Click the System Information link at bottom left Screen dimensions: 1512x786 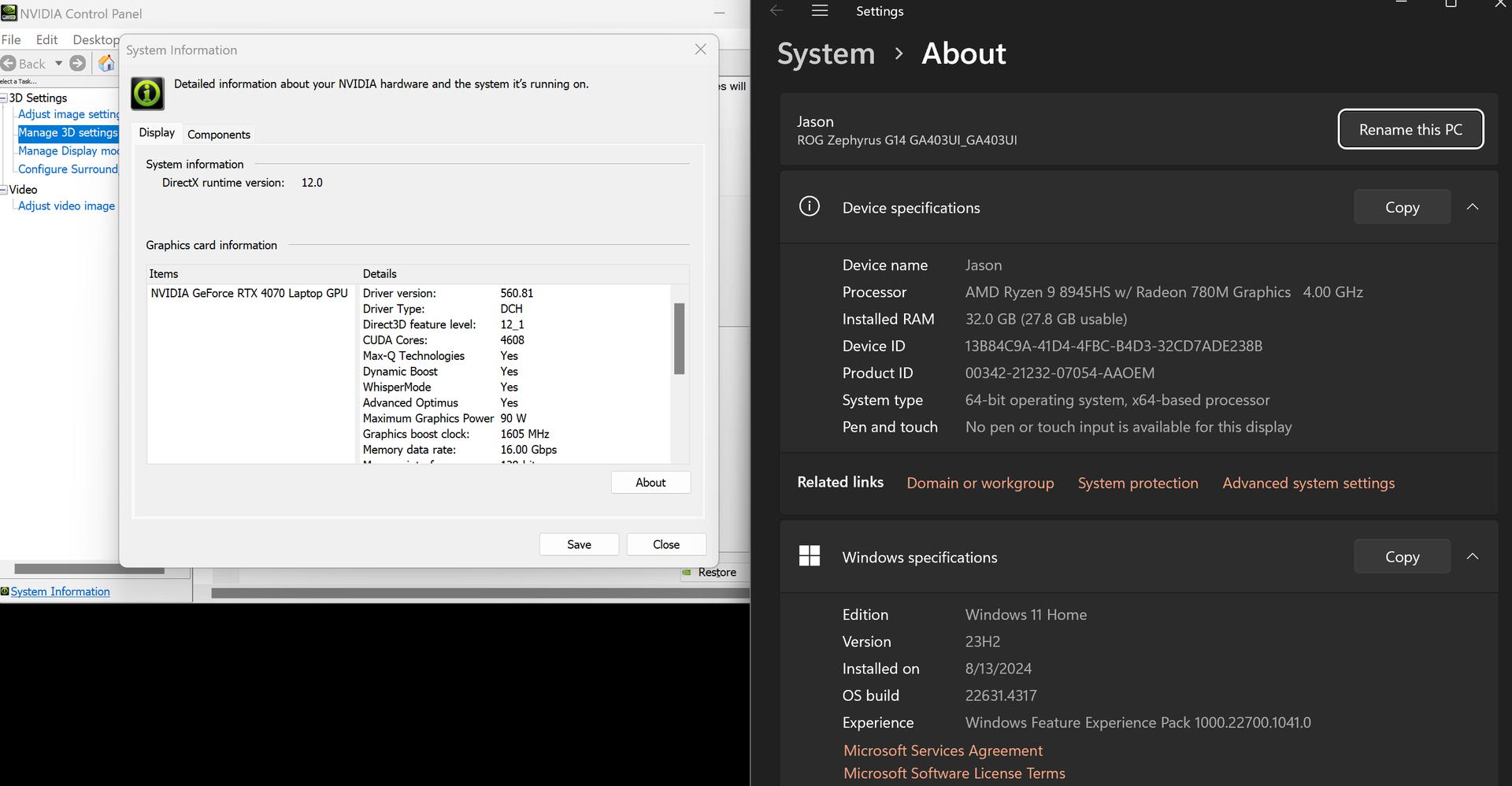click(60, 591)
